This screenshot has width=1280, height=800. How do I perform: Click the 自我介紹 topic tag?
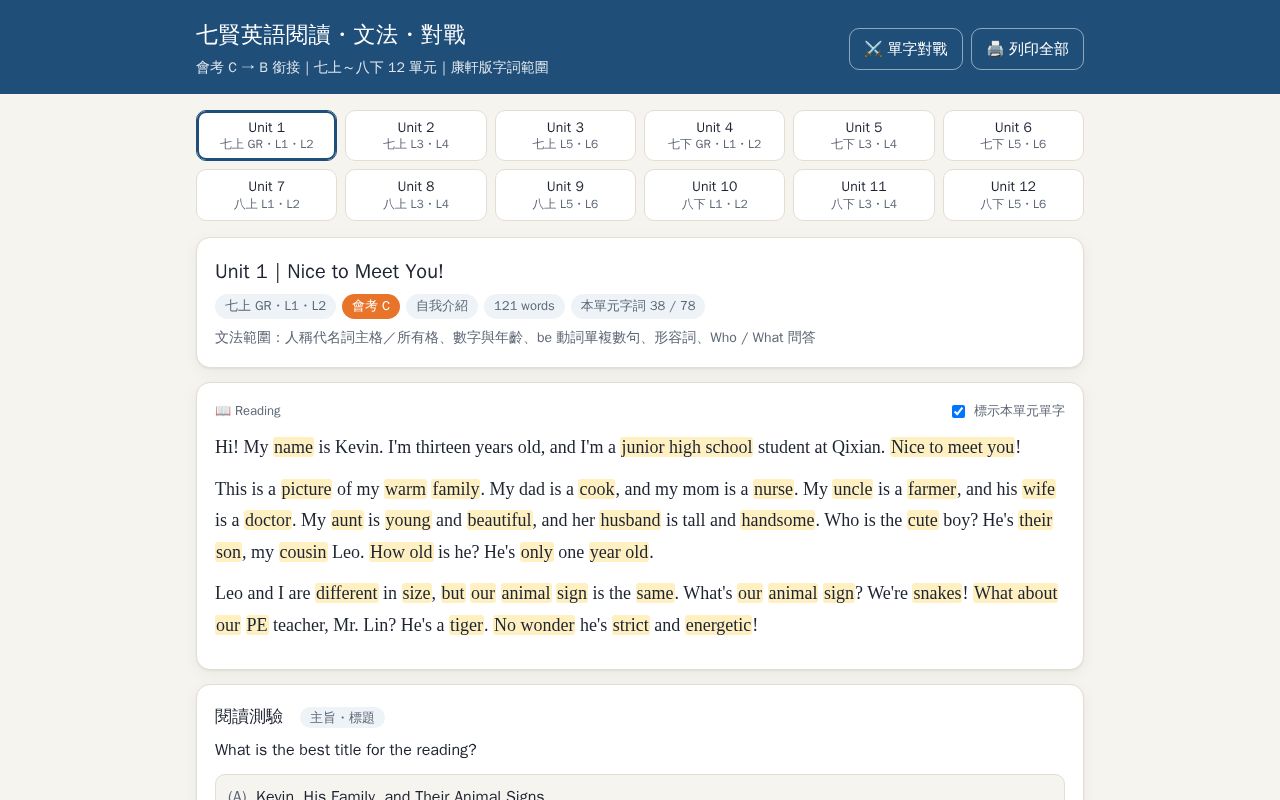(x=442, y=306)
